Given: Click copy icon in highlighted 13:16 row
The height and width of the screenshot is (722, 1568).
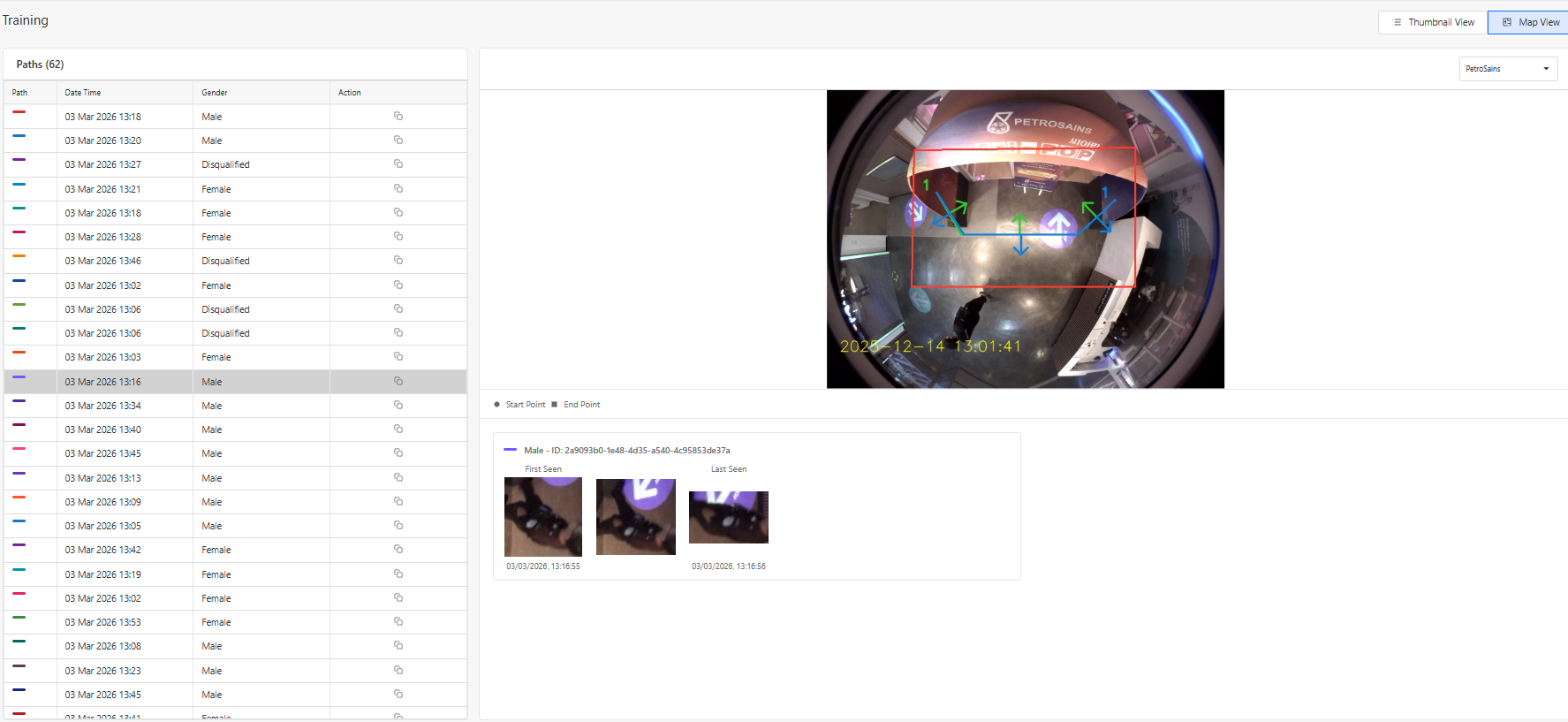Looking at the screenshot, I should 398,382.
